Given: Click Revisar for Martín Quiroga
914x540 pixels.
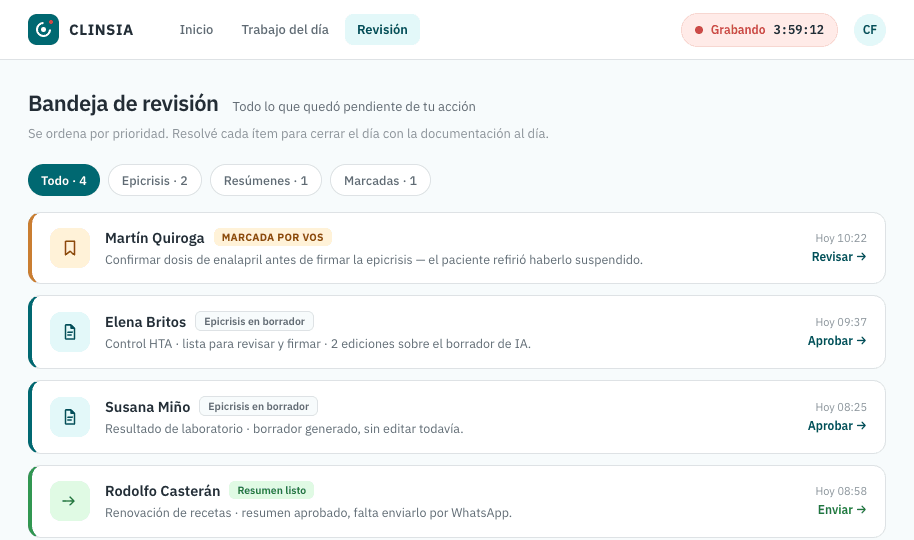Looking at the screenshot, I should (x=839, y=257).
